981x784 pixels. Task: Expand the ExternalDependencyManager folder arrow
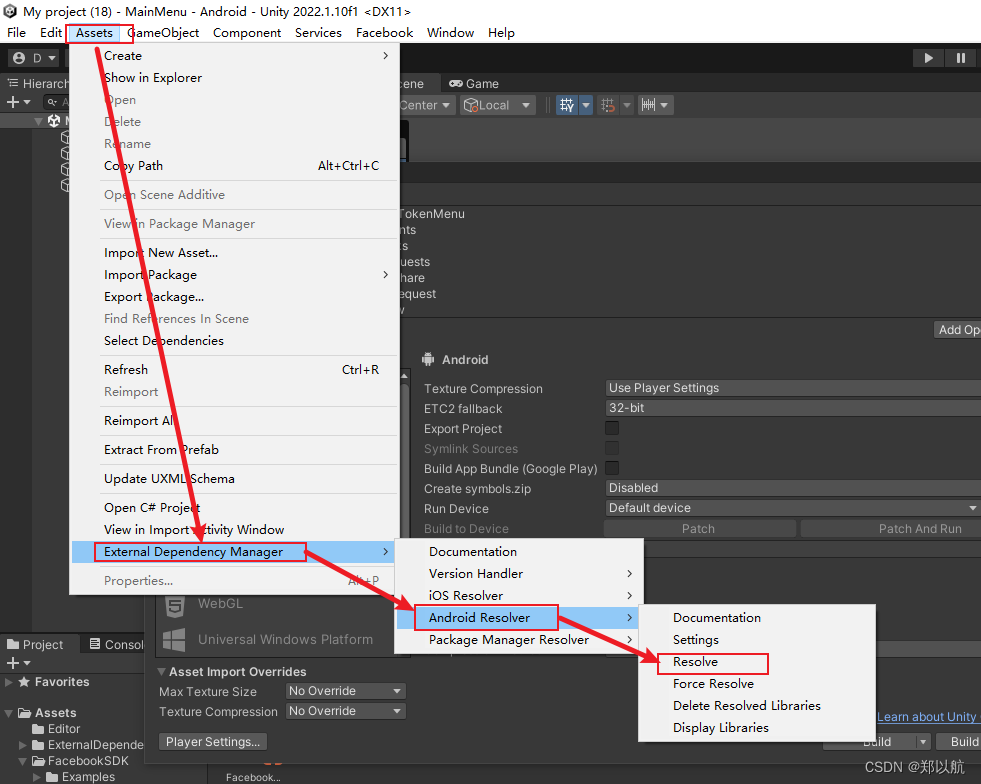click(23, 745)
